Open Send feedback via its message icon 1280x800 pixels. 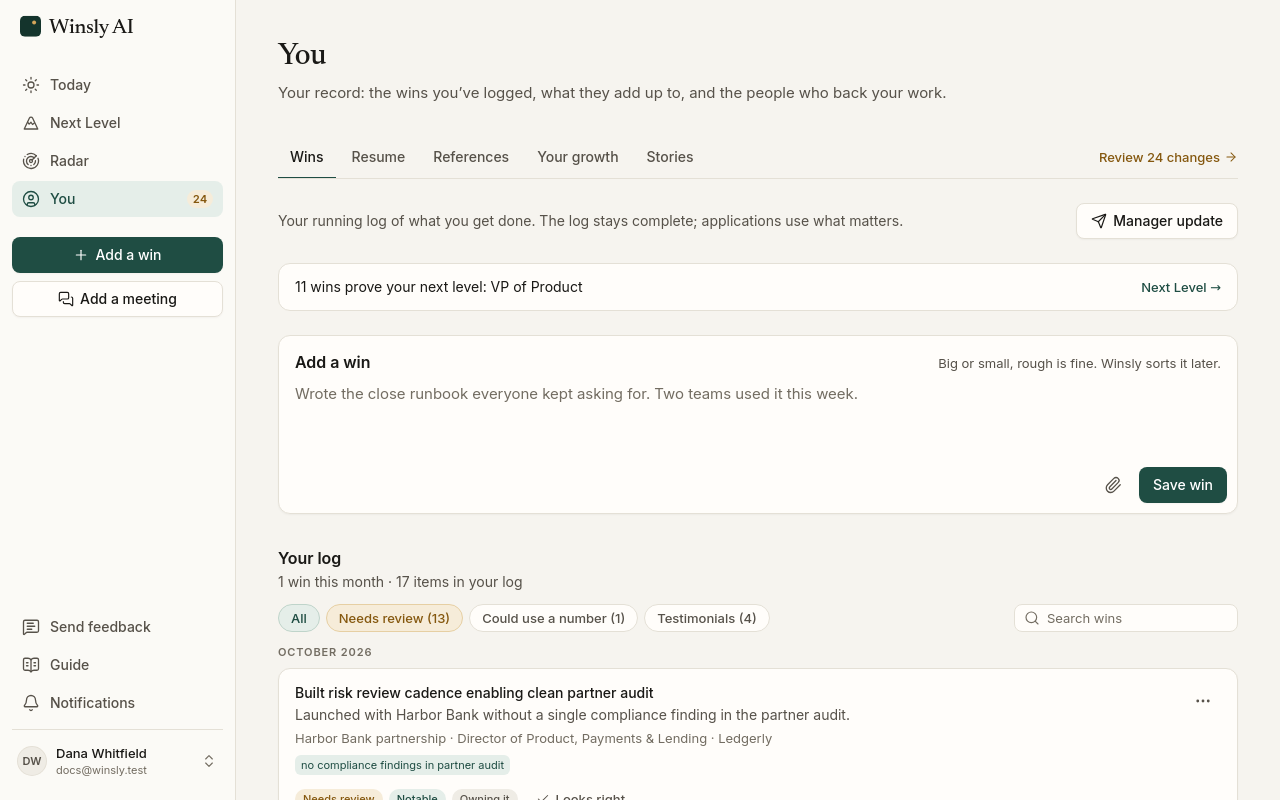pyautogui.click(x=31, y=627)
